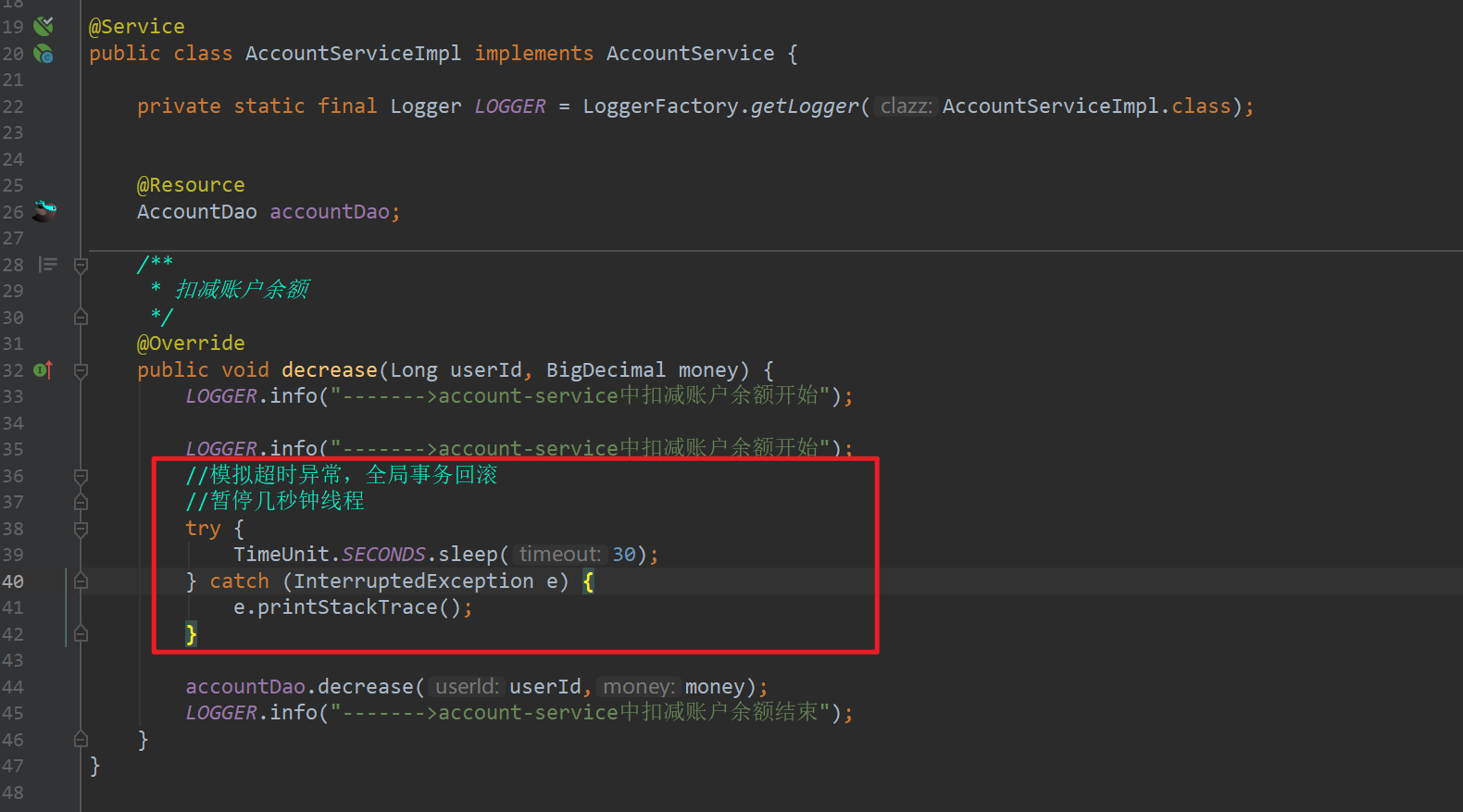Viewport: 1463px width, 812px height.
Task: Click line number 40 in the gutter
Action: click(x=13, y=581)
